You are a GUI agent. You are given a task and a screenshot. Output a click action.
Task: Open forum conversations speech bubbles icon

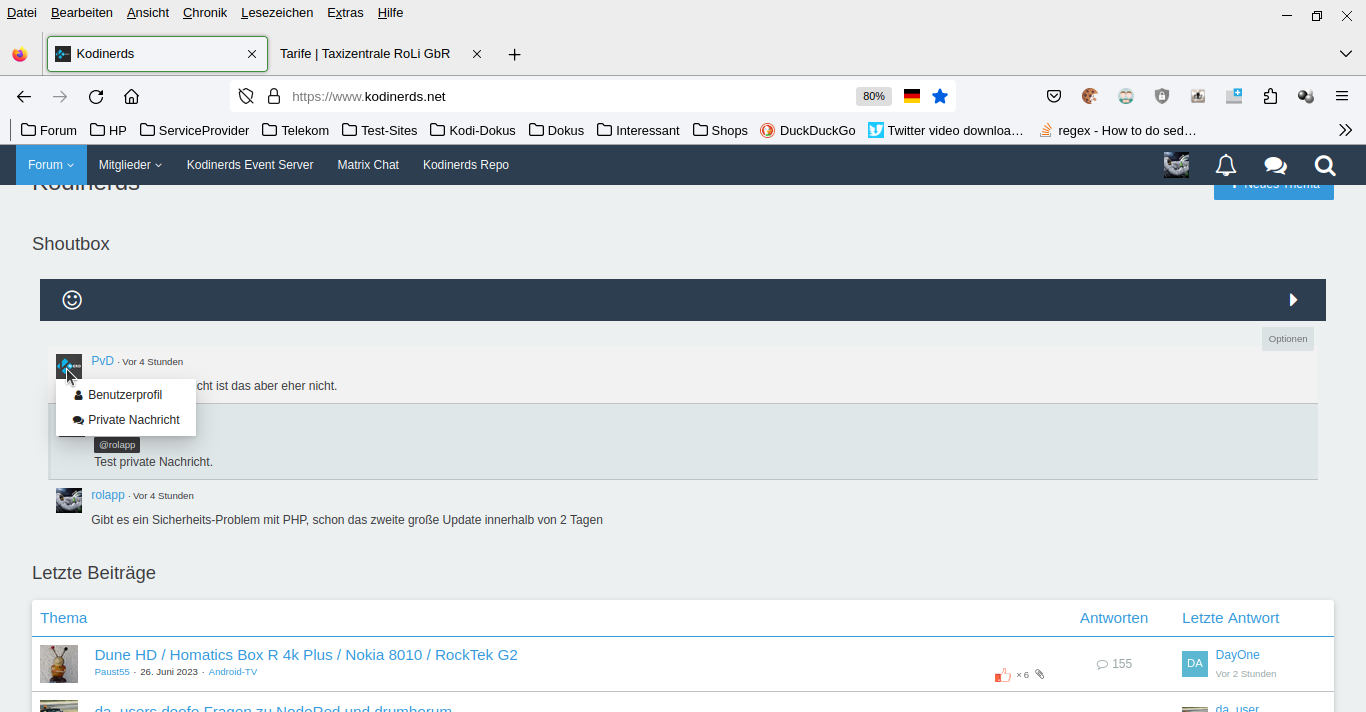1275,165
